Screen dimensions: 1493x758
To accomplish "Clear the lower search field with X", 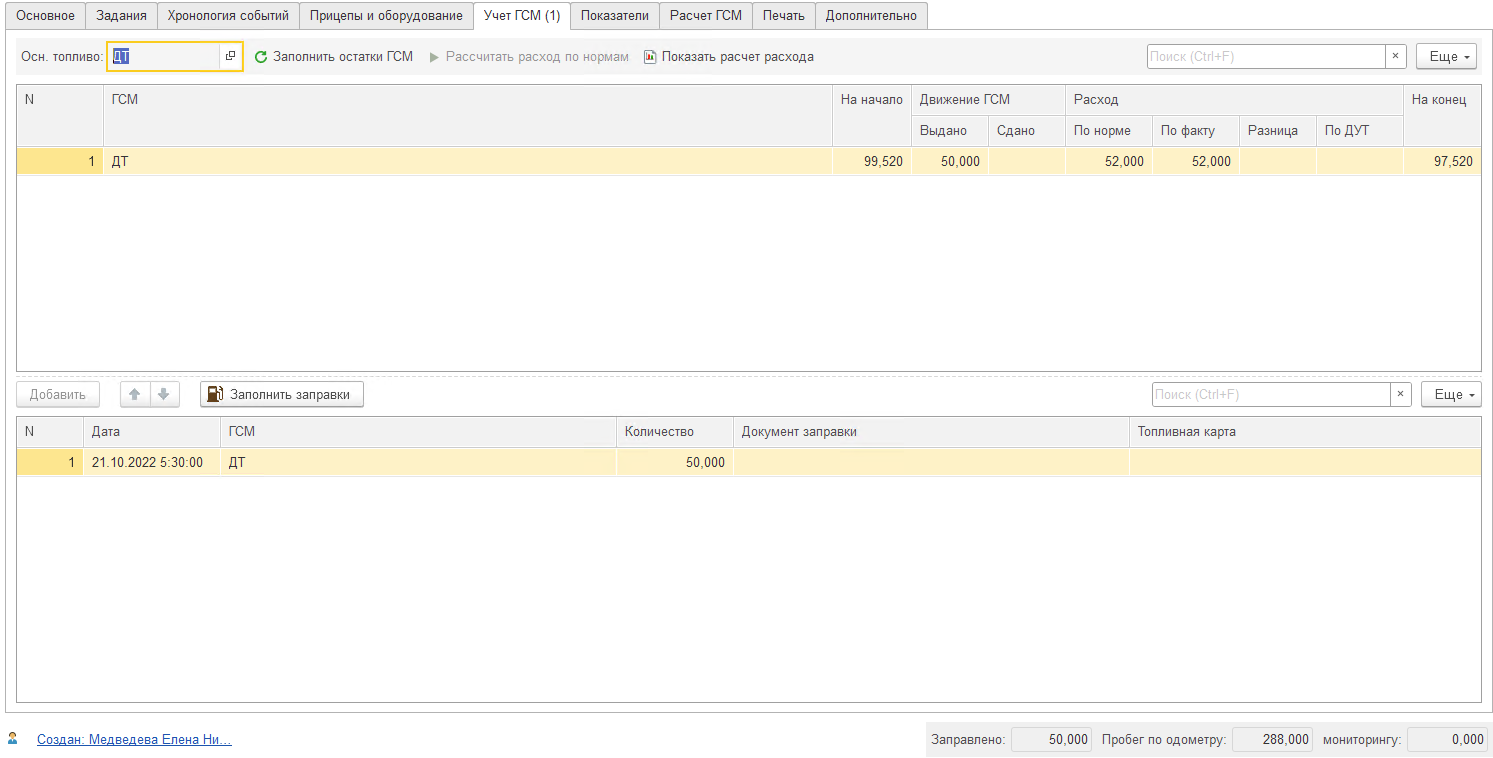I will coord(1400,395).
